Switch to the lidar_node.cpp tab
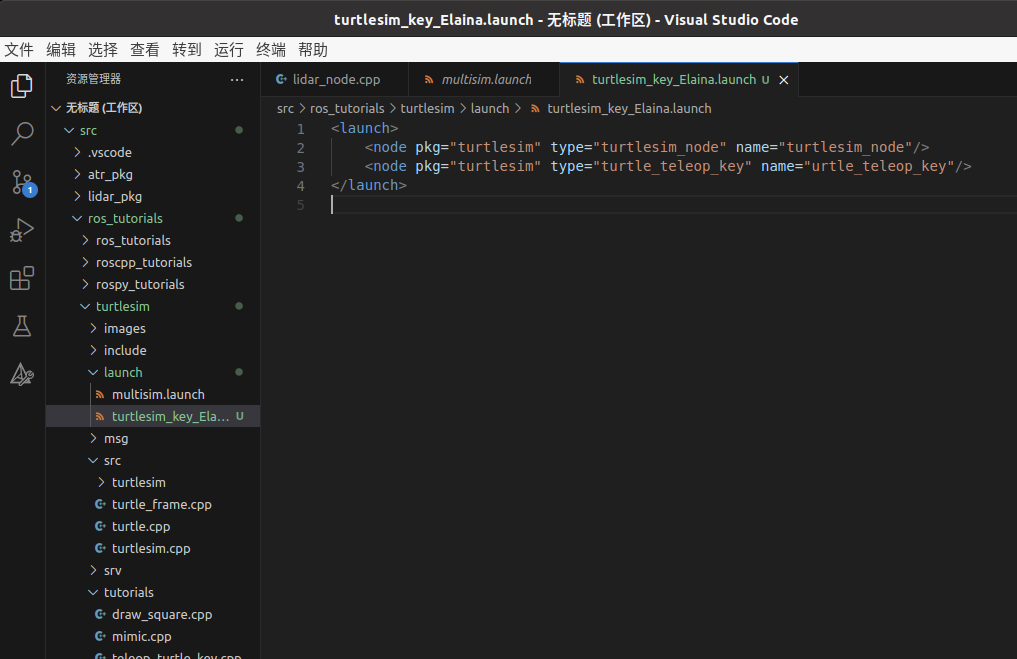 (x=335, y=80)
